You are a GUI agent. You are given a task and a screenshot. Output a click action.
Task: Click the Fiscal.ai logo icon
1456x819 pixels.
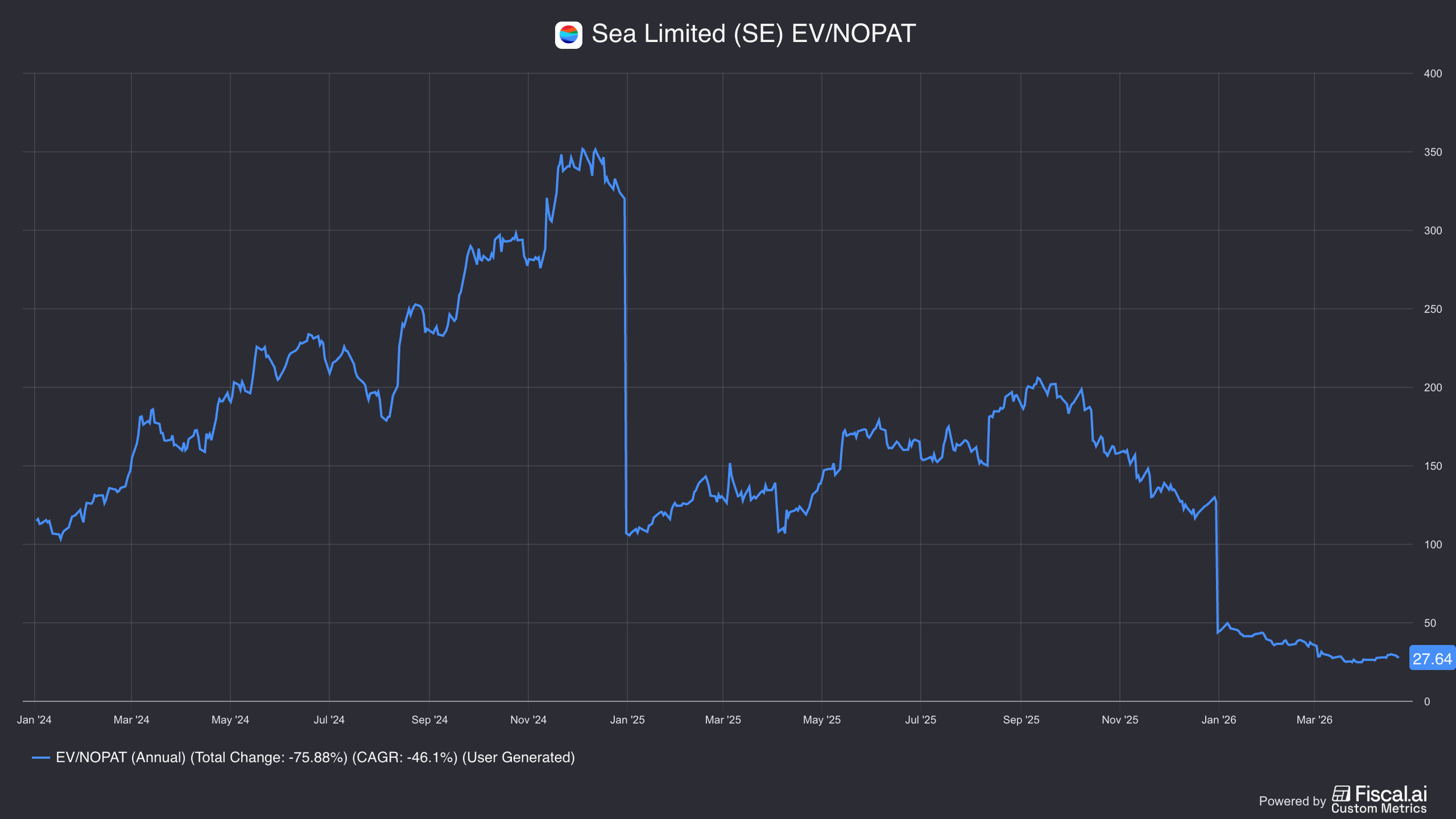[1341, 794]
